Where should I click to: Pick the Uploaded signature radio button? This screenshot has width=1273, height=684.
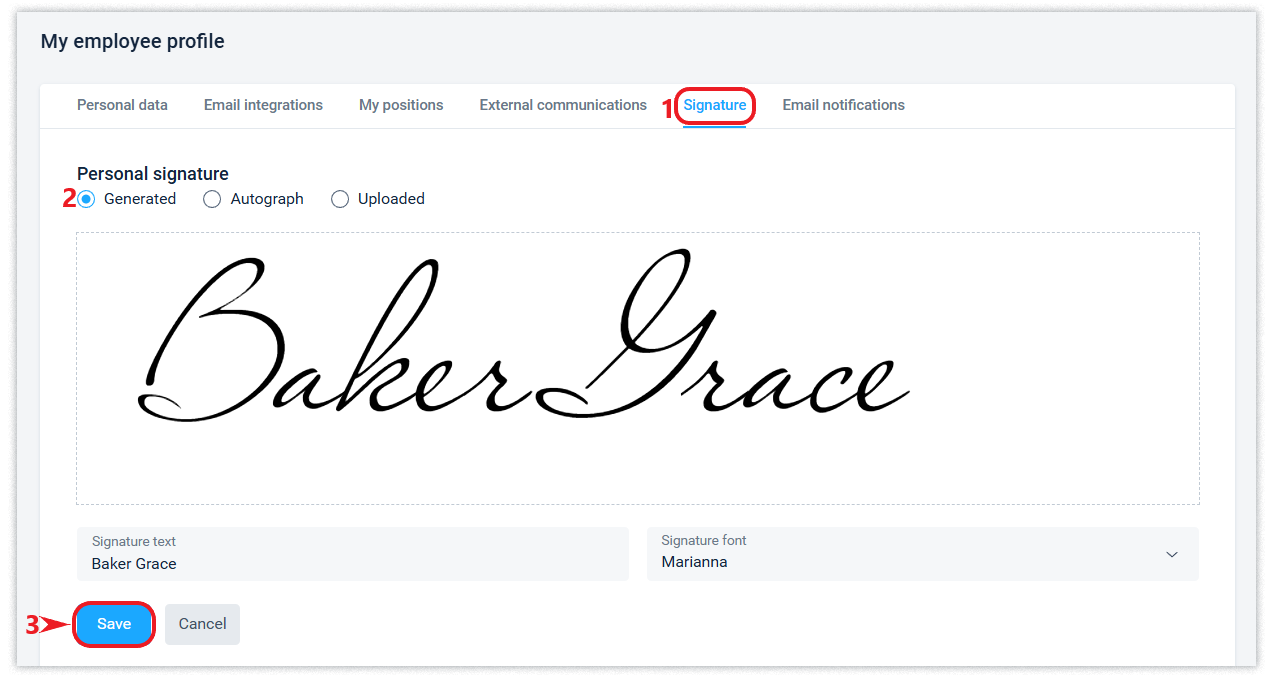tap(340, 199)
